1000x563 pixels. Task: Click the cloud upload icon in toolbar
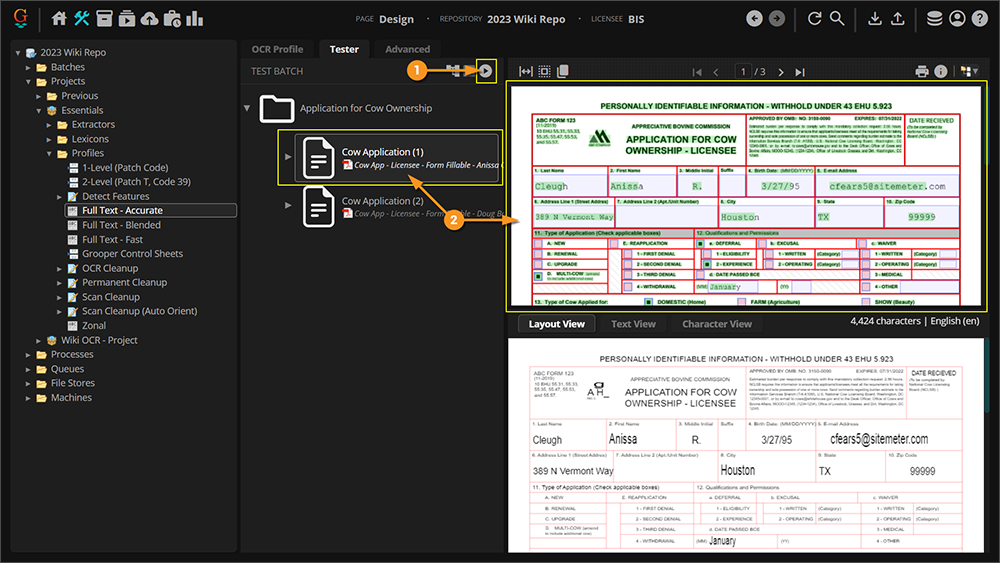(149, 19)
